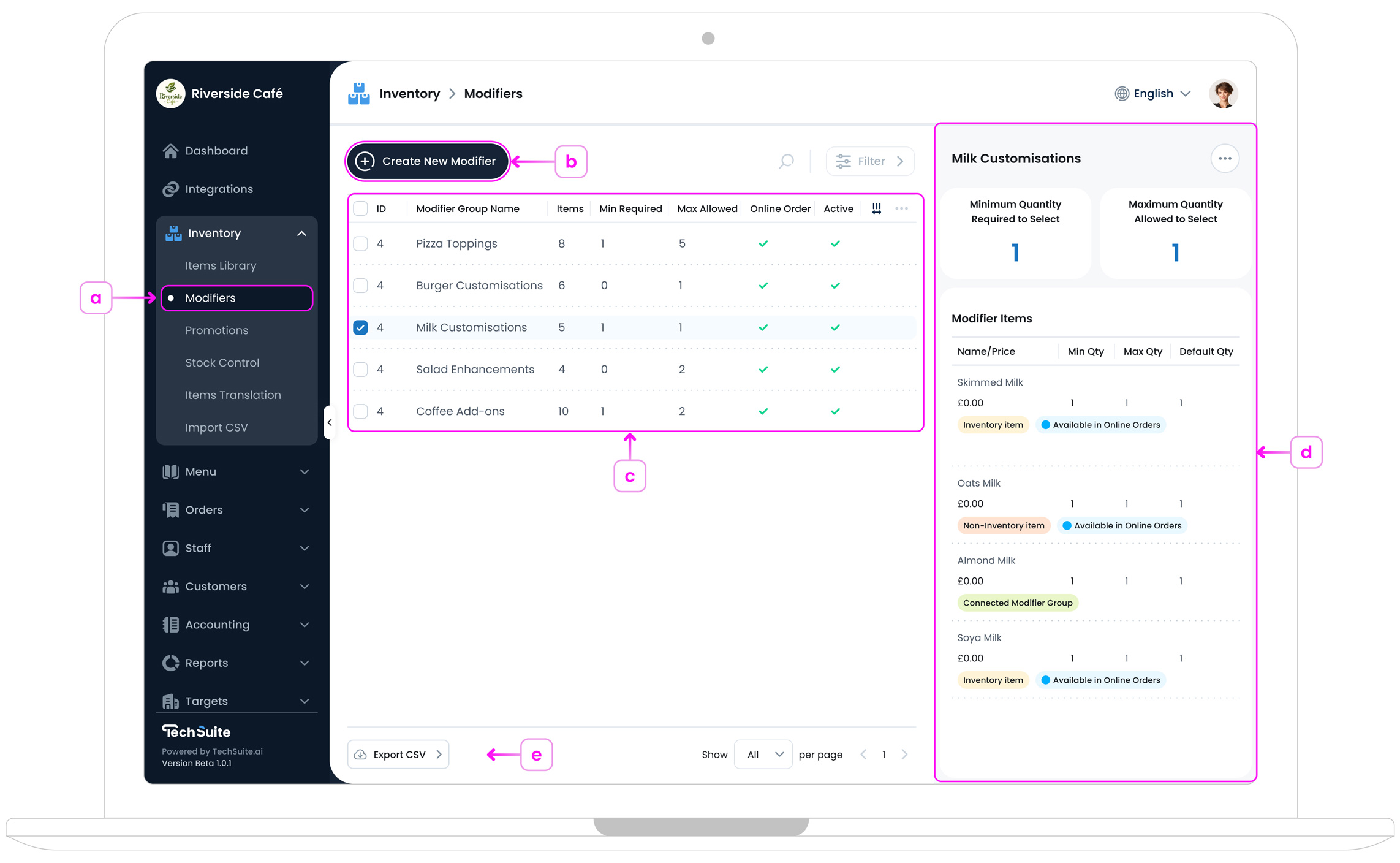Check the select-all checkbox in table header
Viewport: 1400px width, 863px height.
pyautogui.click(x=360, y=208)
